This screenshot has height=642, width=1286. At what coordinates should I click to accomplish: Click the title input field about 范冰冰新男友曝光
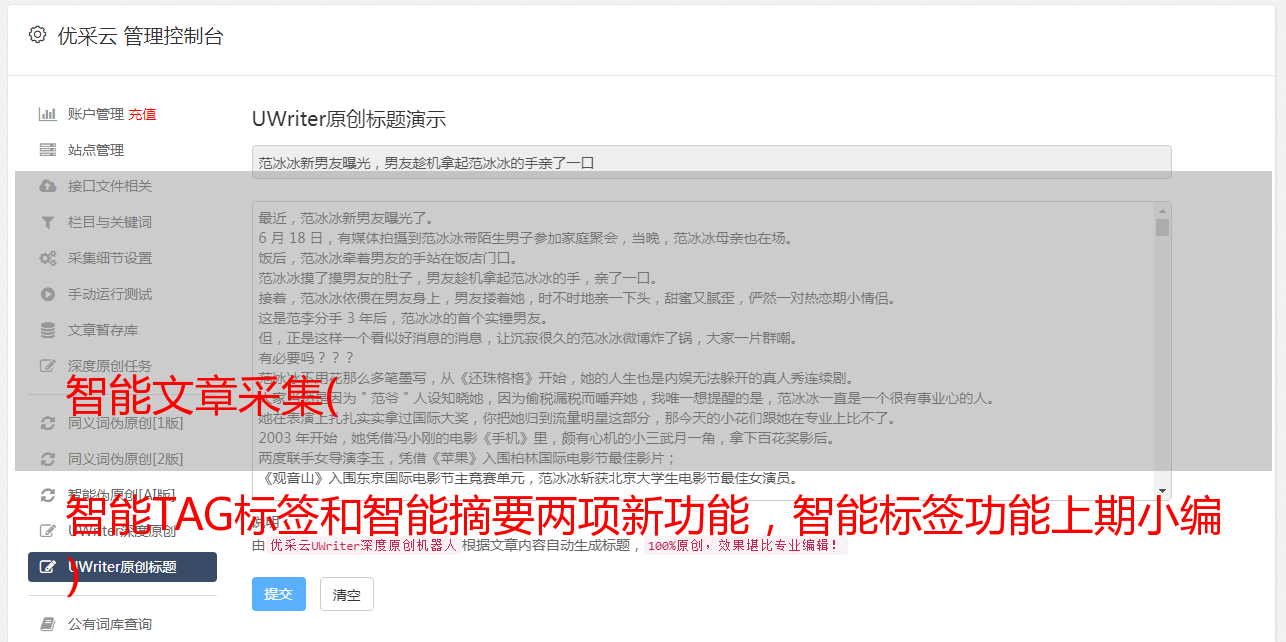tap(711, 162)
